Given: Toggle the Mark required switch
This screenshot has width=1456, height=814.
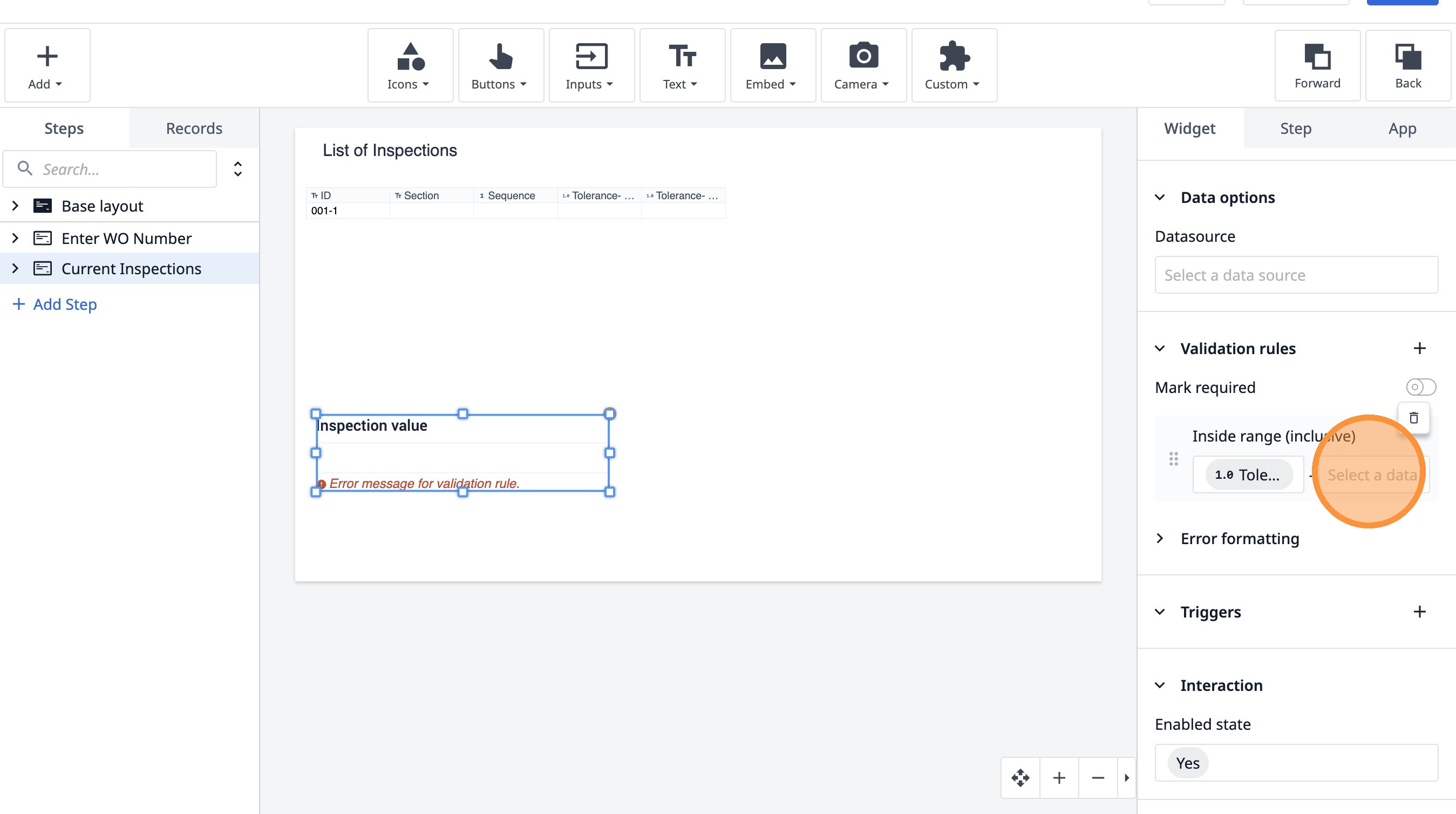Looking at the screenshot, I should pyautogui.click(x=1420, y=387).
